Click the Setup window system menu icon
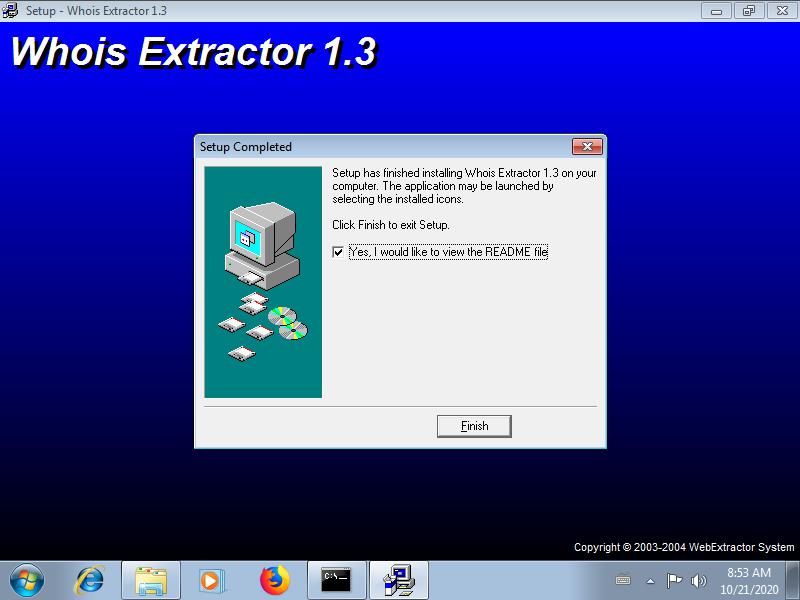Viewport: 800px width, 600px height. click(x=10, y=10)
